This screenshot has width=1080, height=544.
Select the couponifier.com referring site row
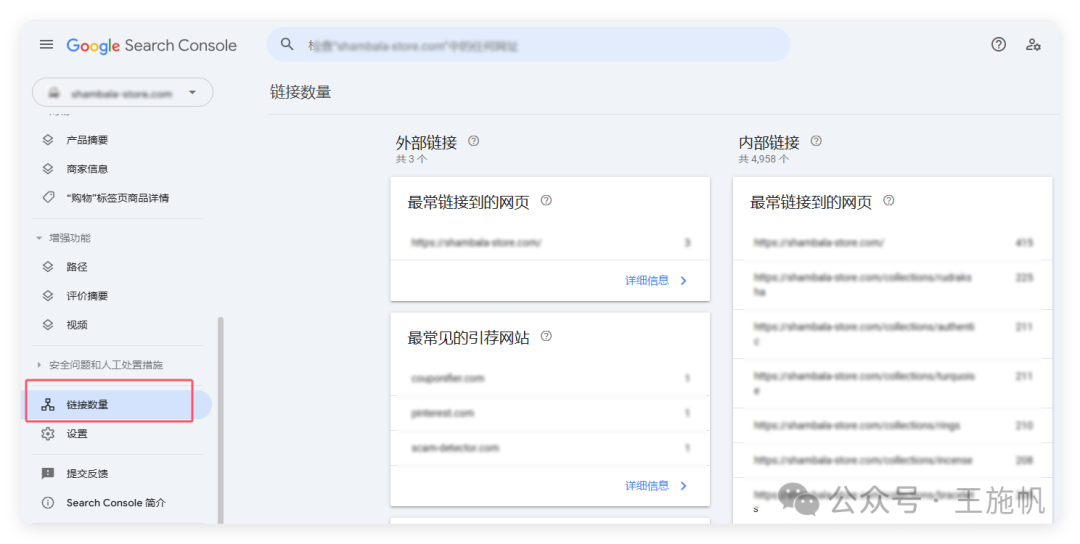[x=550, y=378]
